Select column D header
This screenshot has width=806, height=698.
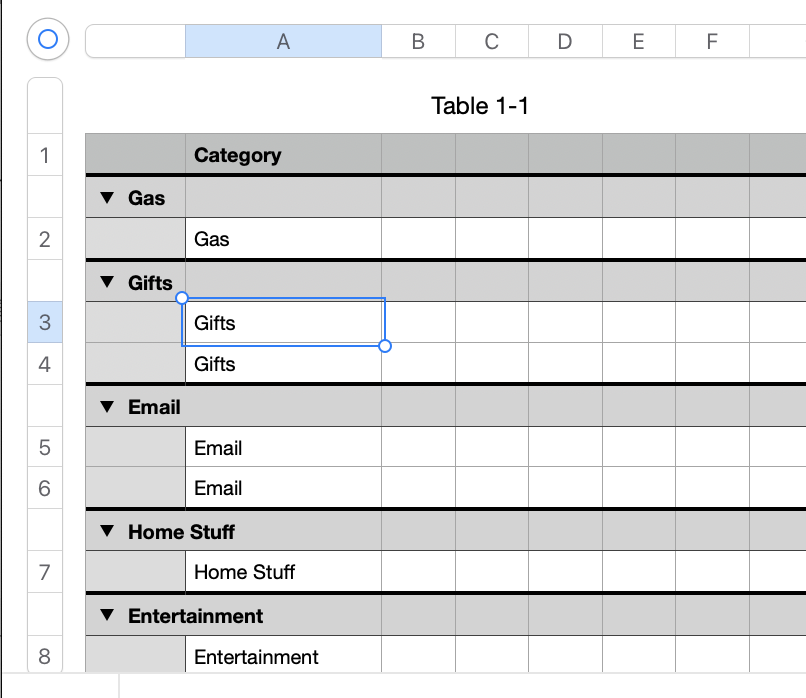coord(565,41)
